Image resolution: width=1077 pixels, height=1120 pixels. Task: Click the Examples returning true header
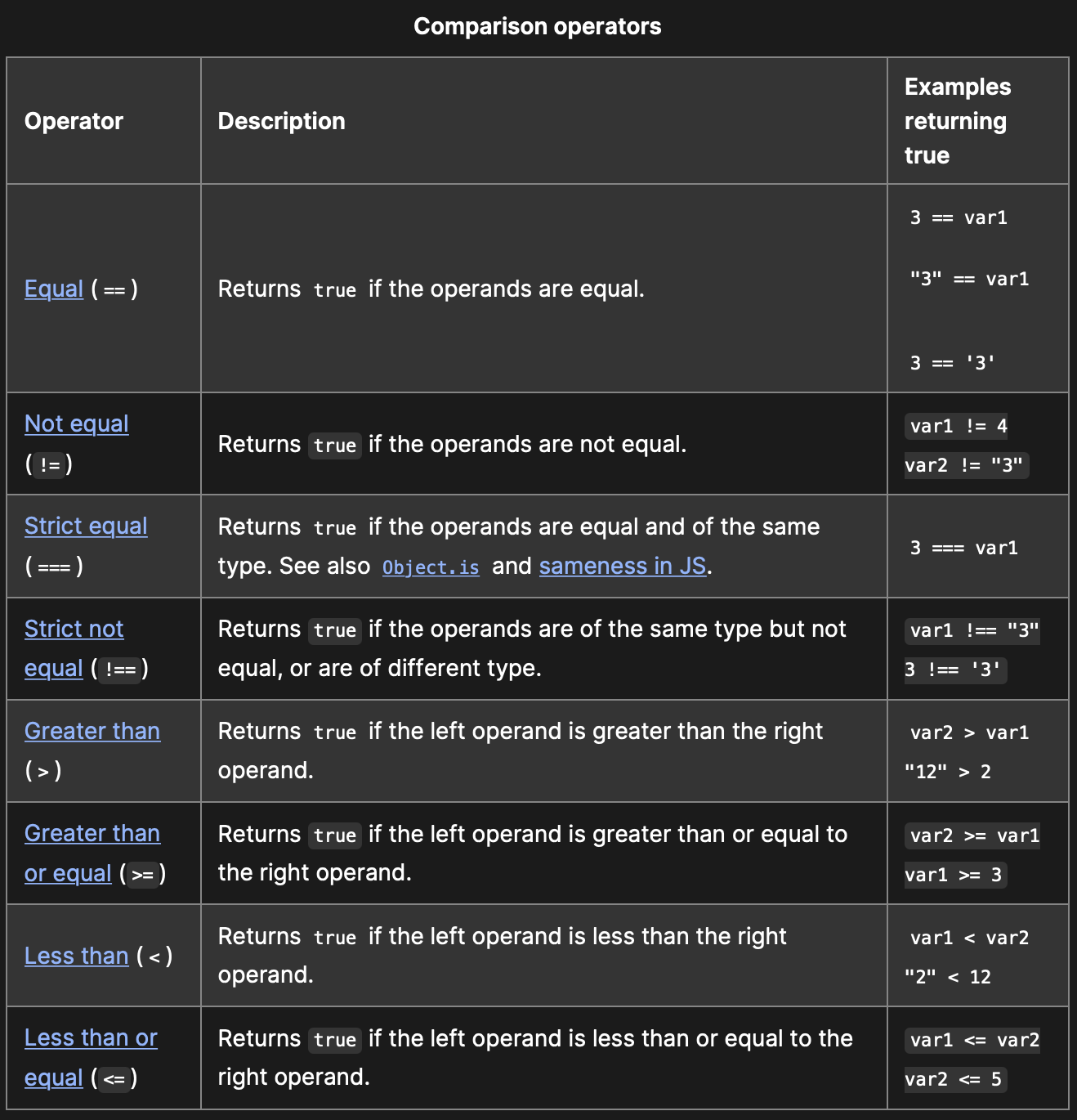pyautogui.click(x=955, y=121)
